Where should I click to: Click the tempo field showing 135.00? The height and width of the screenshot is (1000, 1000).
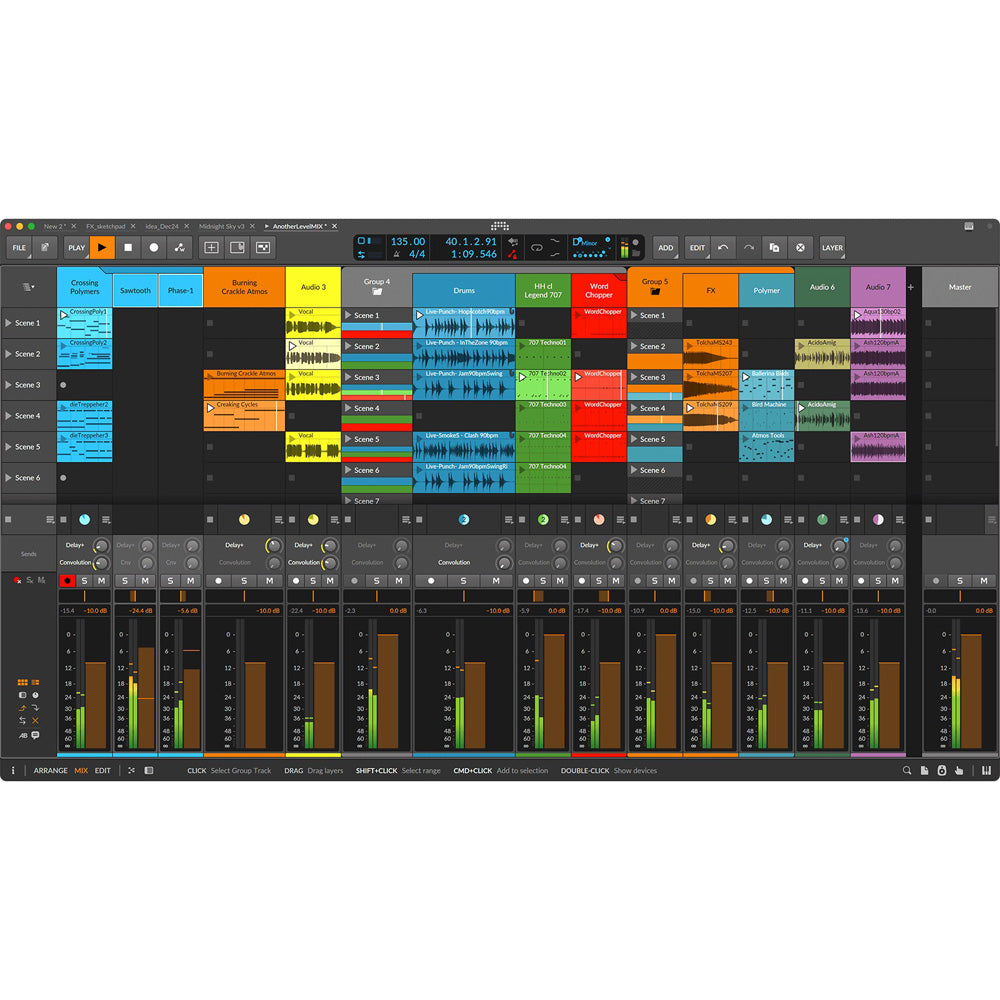408,242
